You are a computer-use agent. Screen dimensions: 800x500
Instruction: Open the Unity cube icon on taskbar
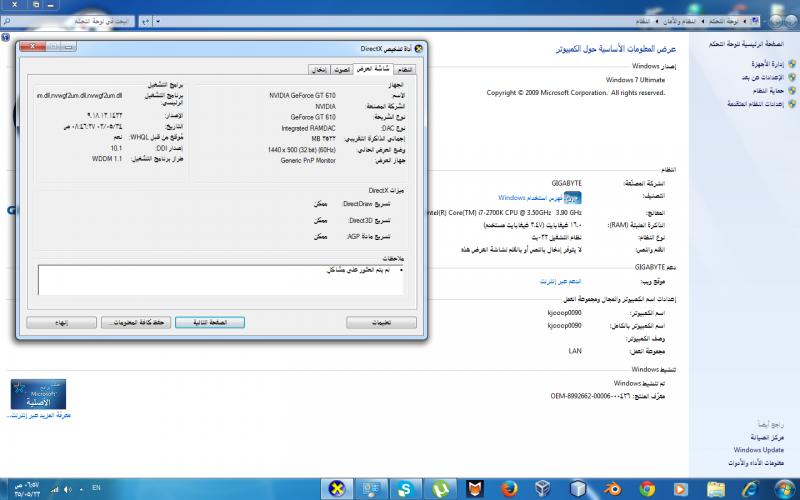point(543,489)
